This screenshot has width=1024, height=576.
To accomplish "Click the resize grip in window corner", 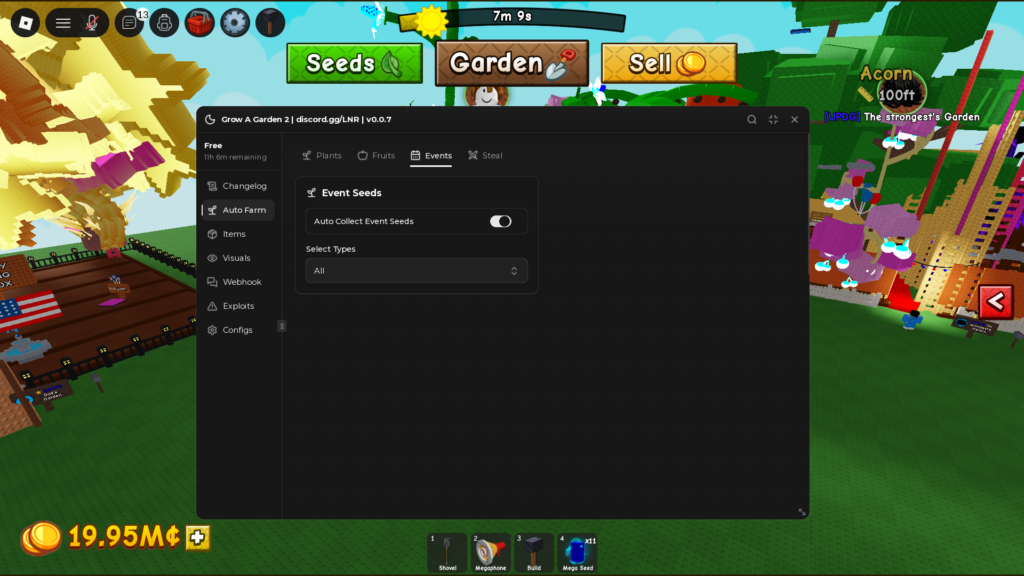I will click(x=802, y=512).
